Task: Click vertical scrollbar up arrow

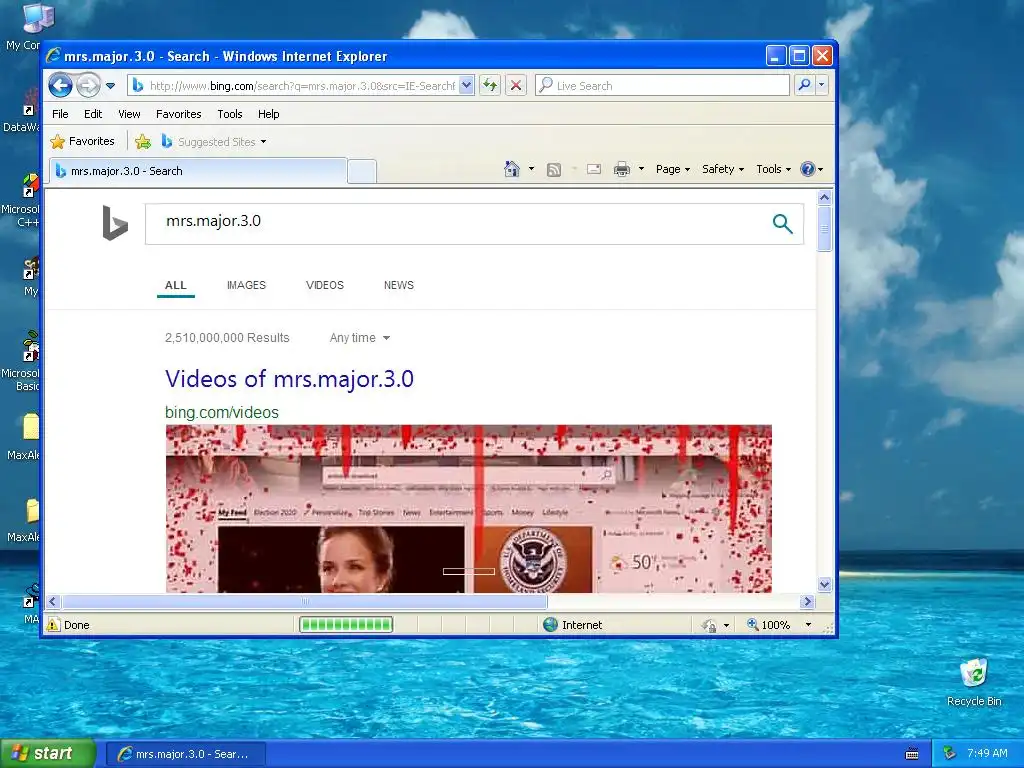Action: 824,197
